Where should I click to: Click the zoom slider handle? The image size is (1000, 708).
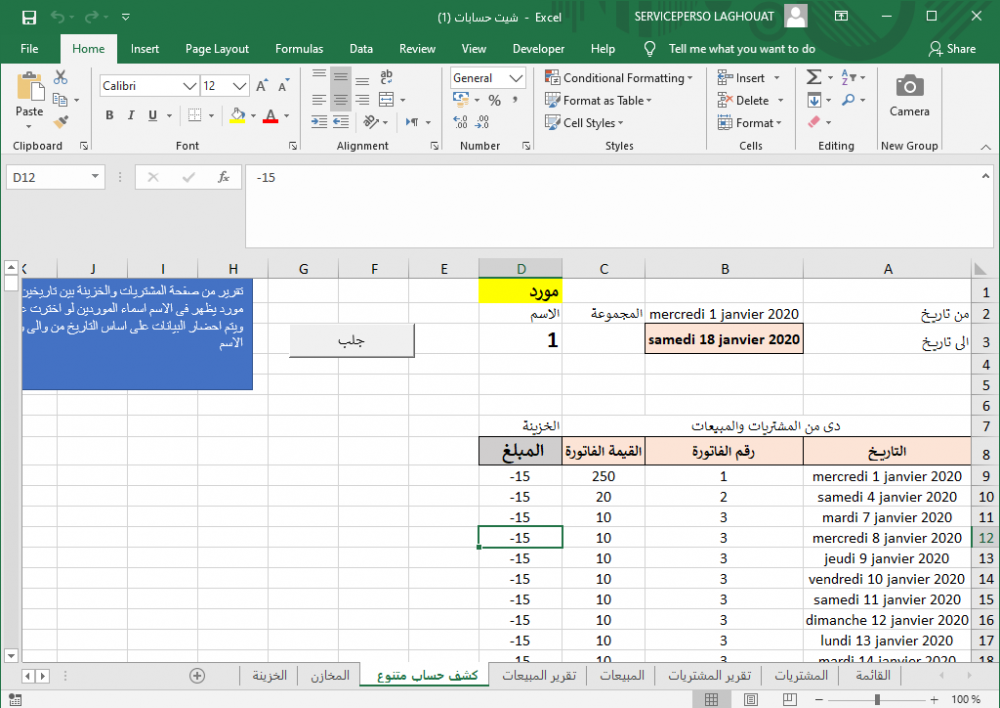pyautogui.click(x=878, y=700)
